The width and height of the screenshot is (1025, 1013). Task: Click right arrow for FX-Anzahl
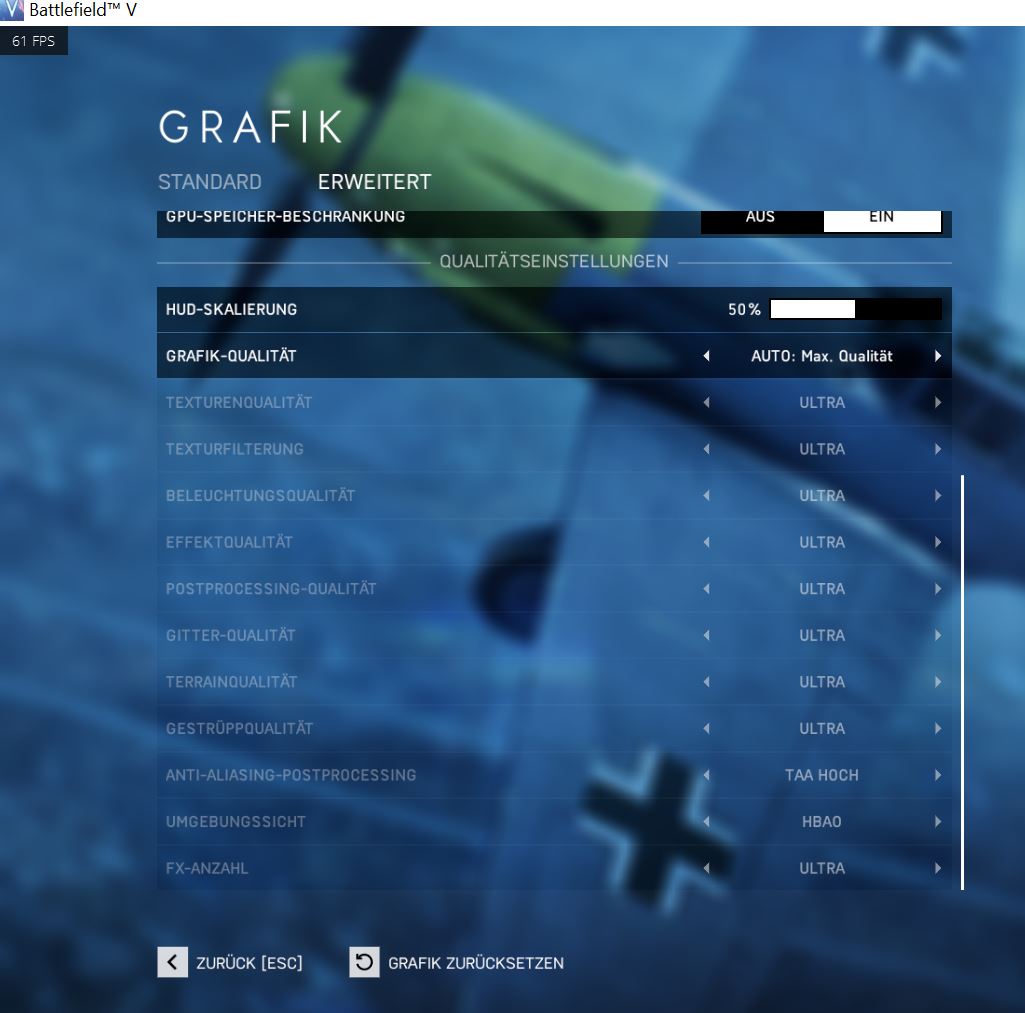tap(938, 868)
